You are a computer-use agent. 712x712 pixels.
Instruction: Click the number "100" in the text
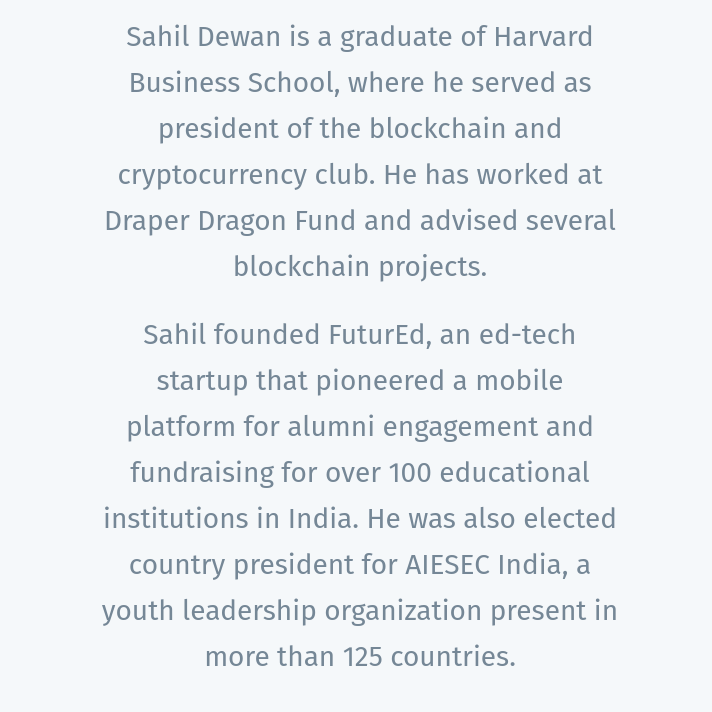(x=410, y=473)
